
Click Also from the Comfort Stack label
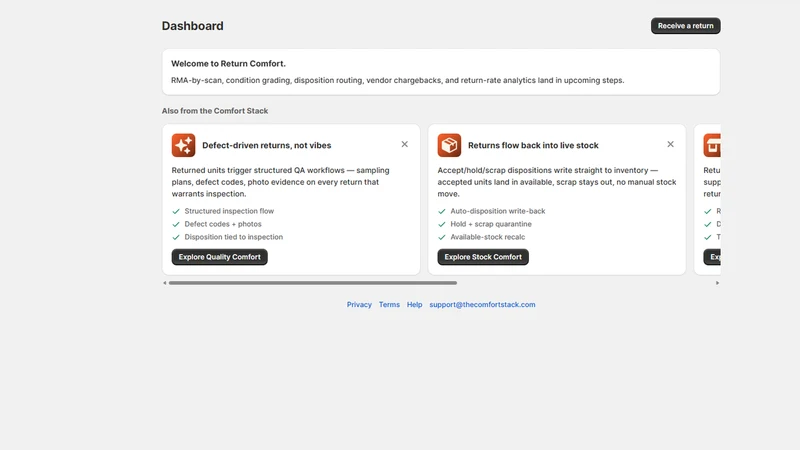tap(215, 111)
